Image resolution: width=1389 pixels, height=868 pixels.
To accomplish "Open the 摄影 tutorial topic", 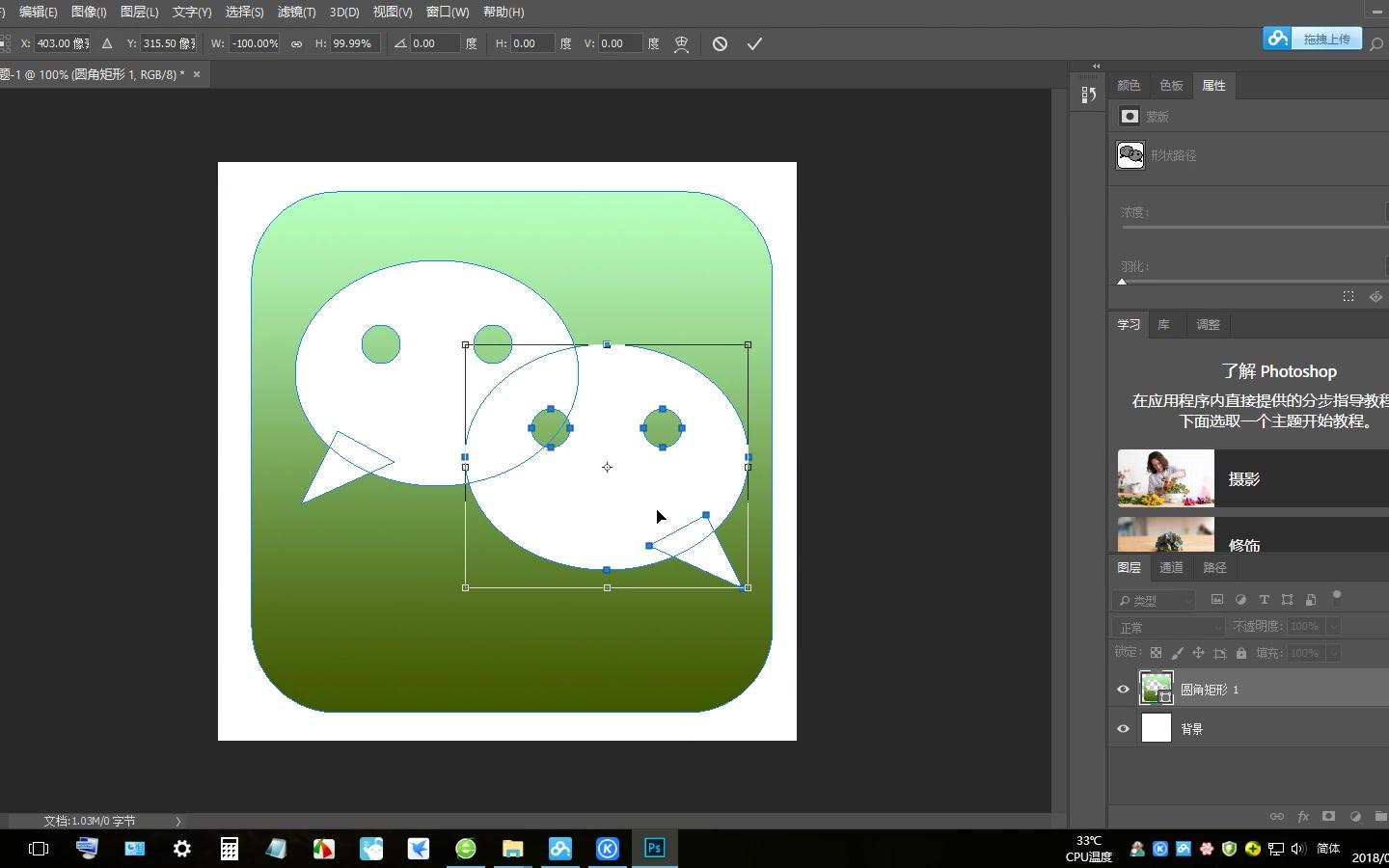I will click(1253, 478).
